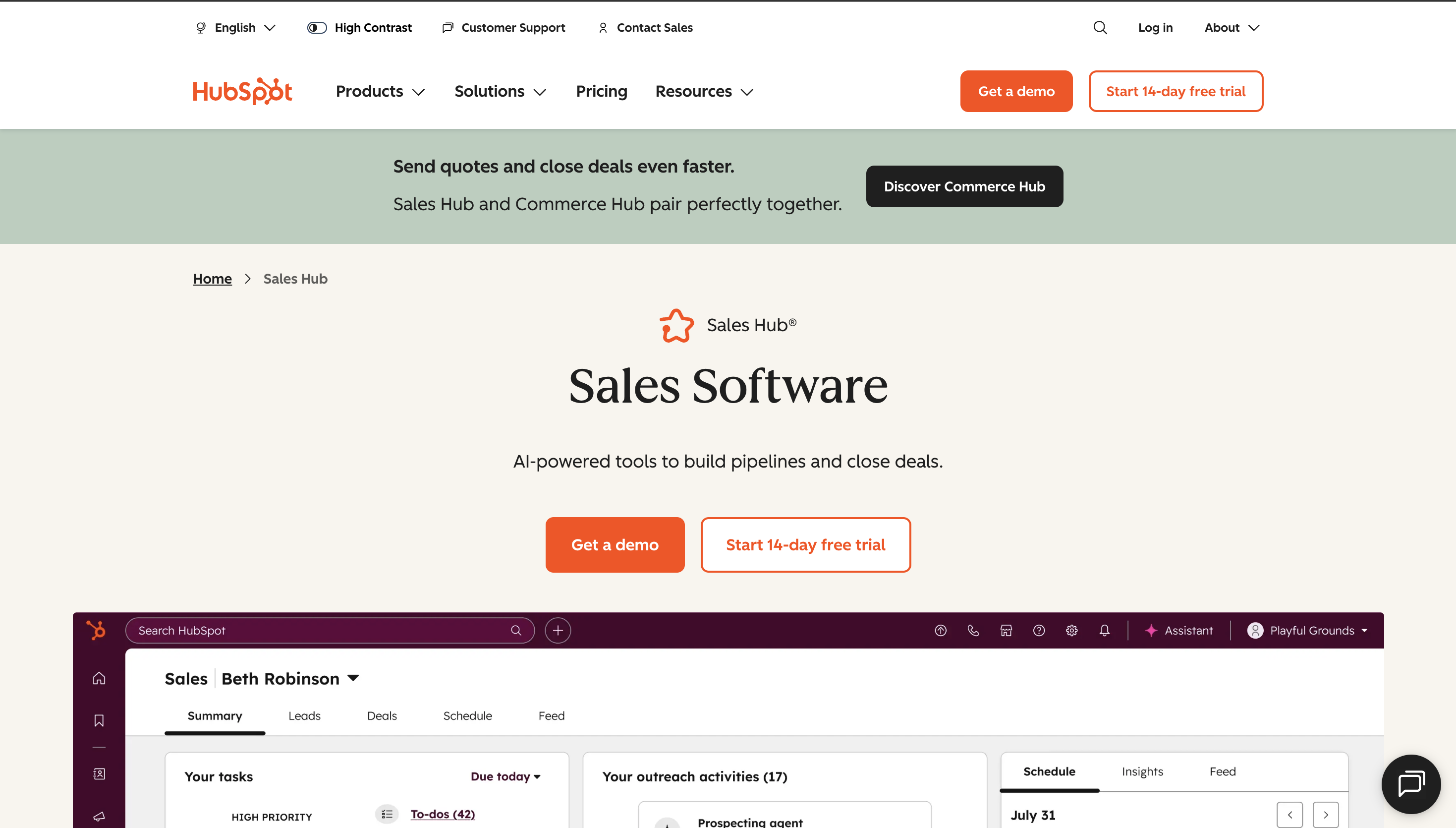Click the Assistant sparkle icon
This screenshot has width=1456, height=828.
coord(1151,630)
